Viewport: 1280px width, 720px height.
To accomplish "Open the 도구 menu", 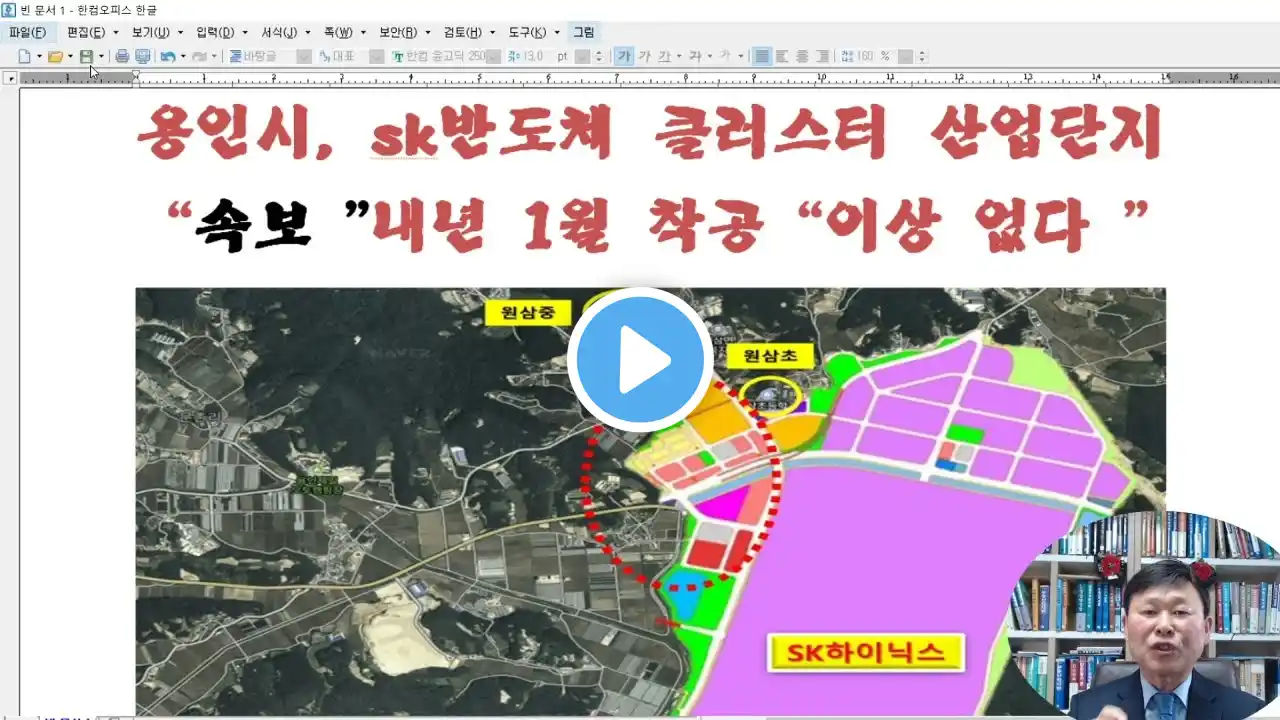I will [x=527, y=32].
